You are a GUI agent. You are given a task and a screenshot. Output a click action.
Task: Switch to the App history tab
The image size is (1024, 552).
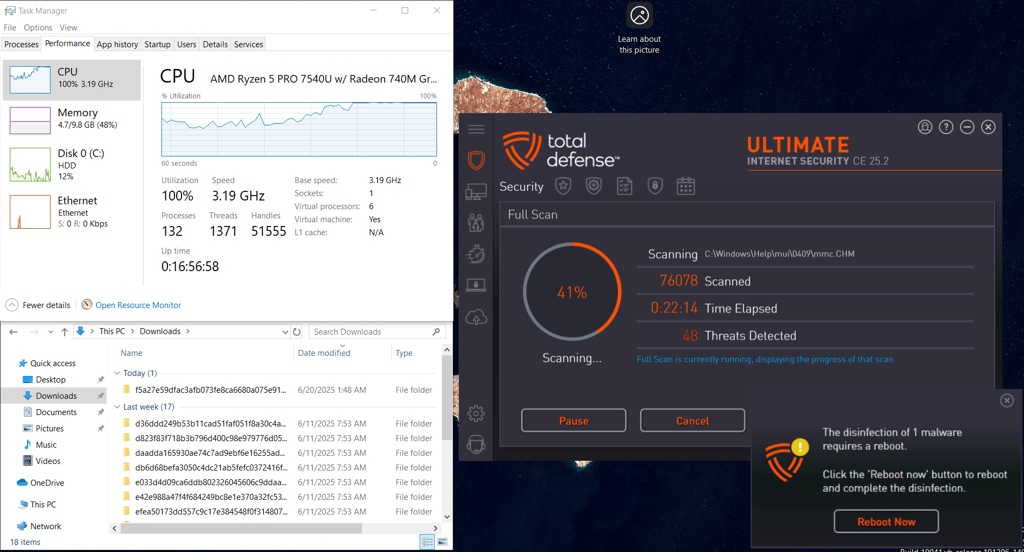click(x=118, y=44)
